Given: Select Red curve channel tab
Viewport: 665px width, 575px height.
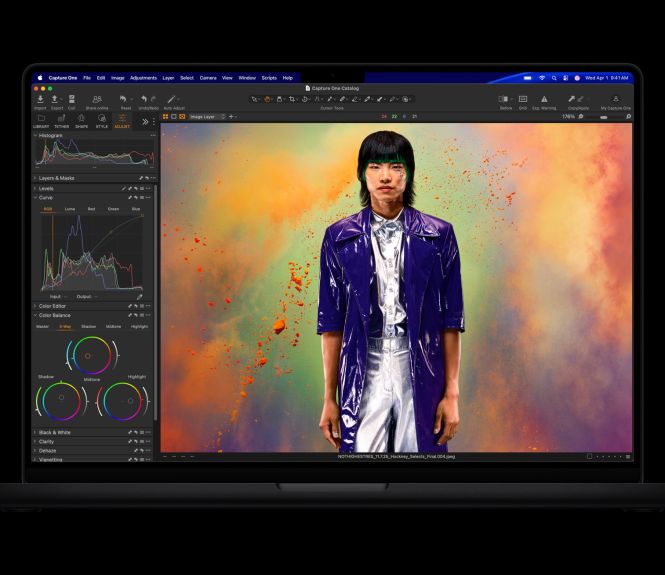Looking at the screenshot, I should pos(91,209).
